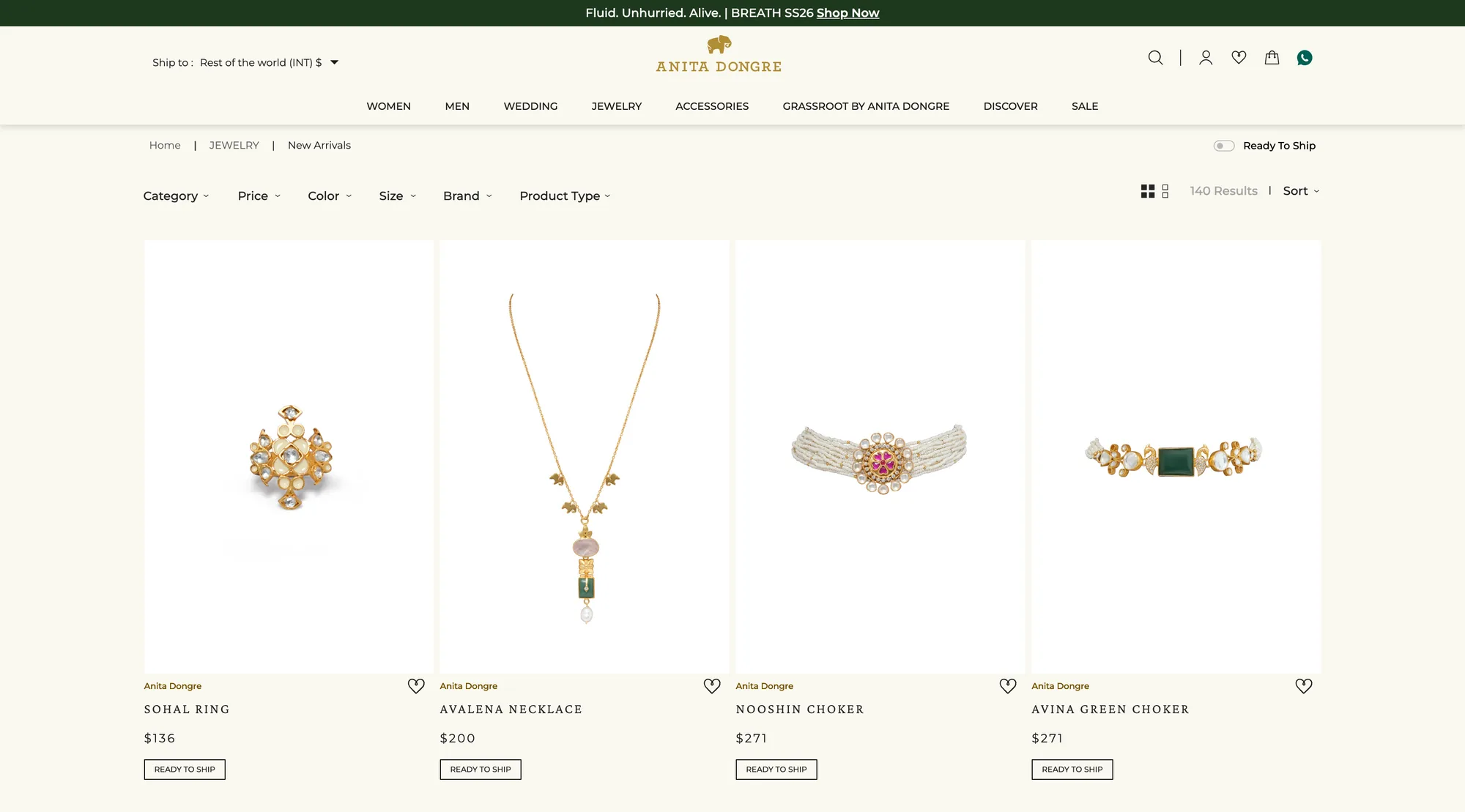Open the WOMEN menu

click(388, 106)
